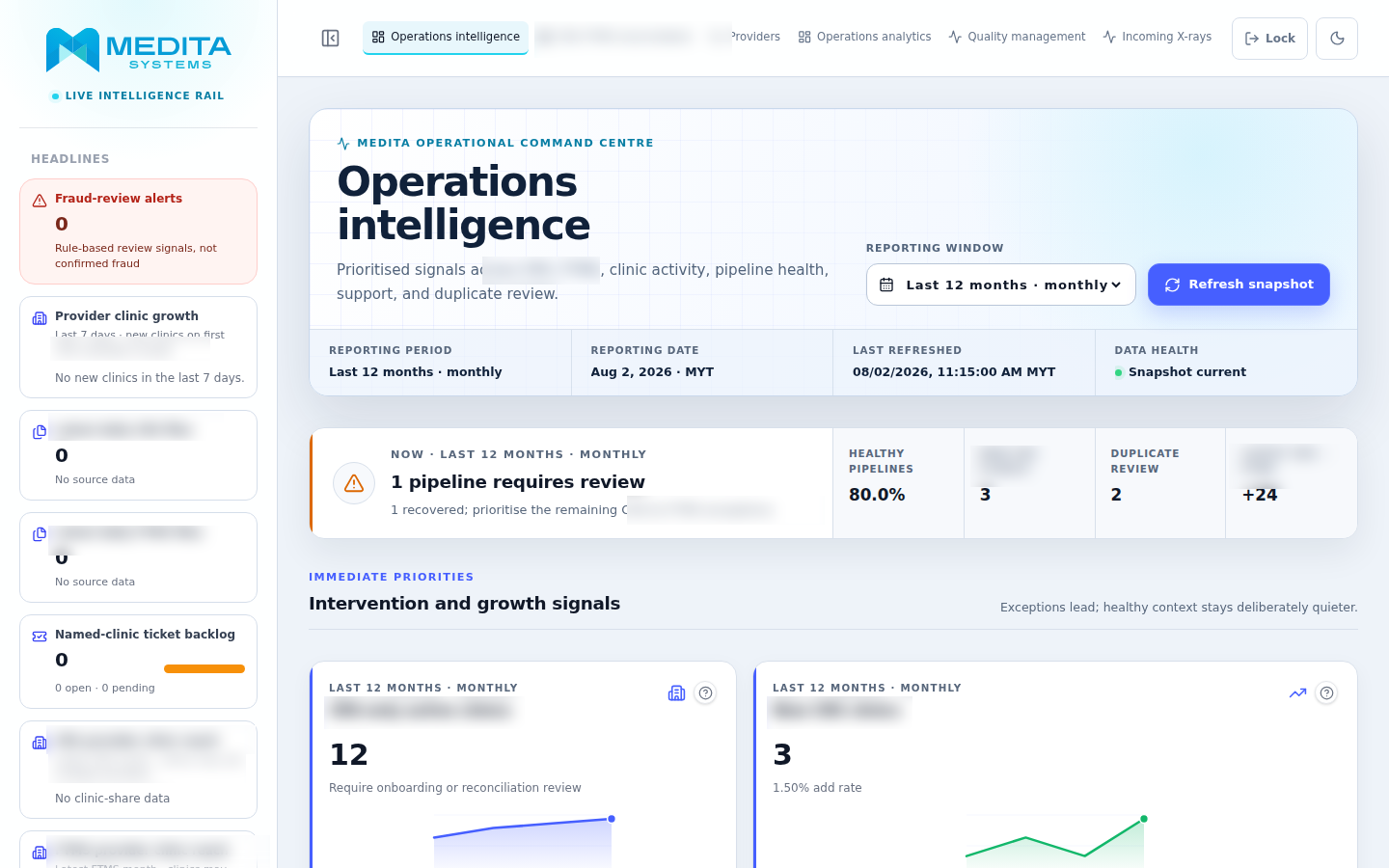This screenshot has height=868, width=1389.
Task: Click the Lock button
Action: [1269, 39]
